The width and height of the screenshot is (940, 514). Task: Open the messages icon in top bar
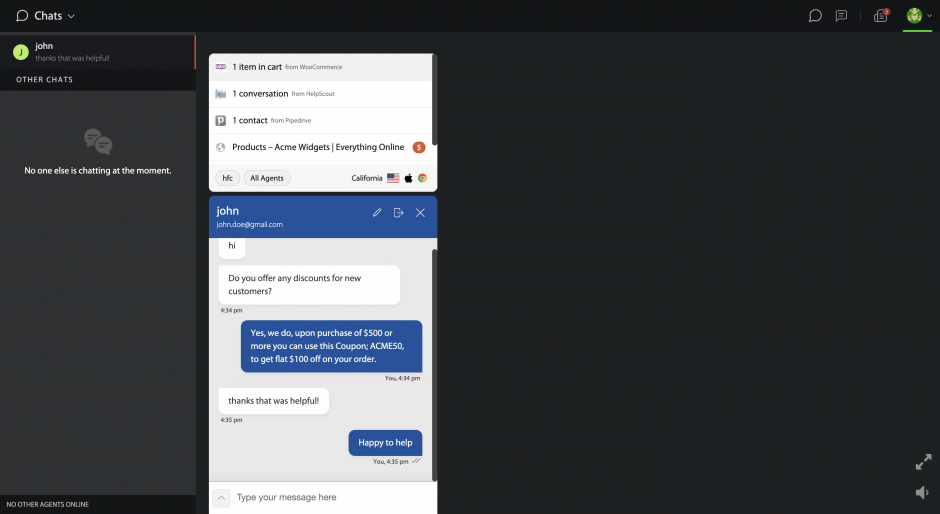842,16
